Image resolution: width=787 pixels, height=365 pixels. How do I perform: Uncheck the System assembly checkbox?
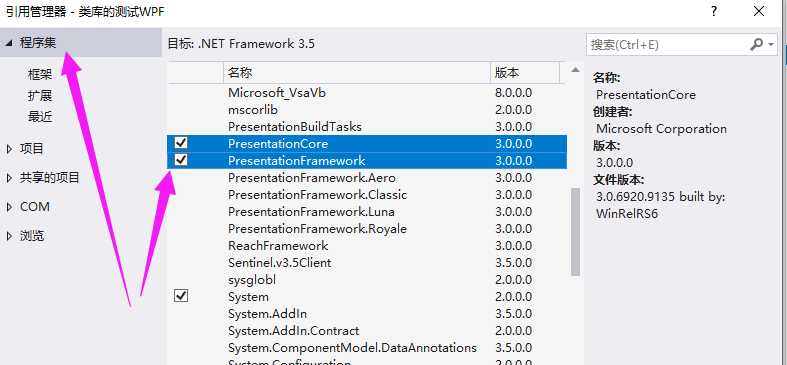point(181,296)
